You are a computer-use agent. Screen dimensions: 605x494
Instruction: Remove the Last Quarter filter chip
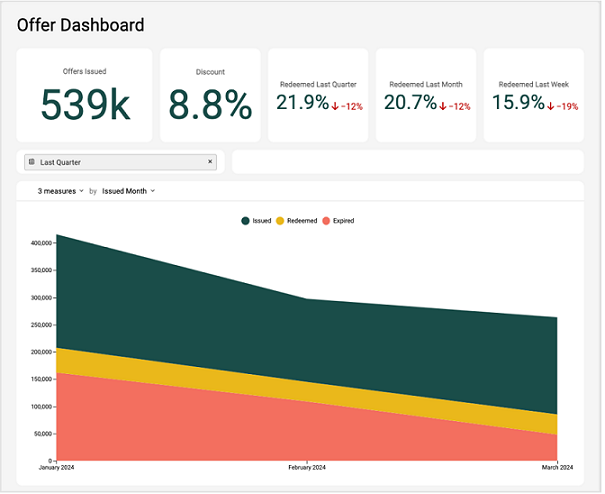point(210,162)
